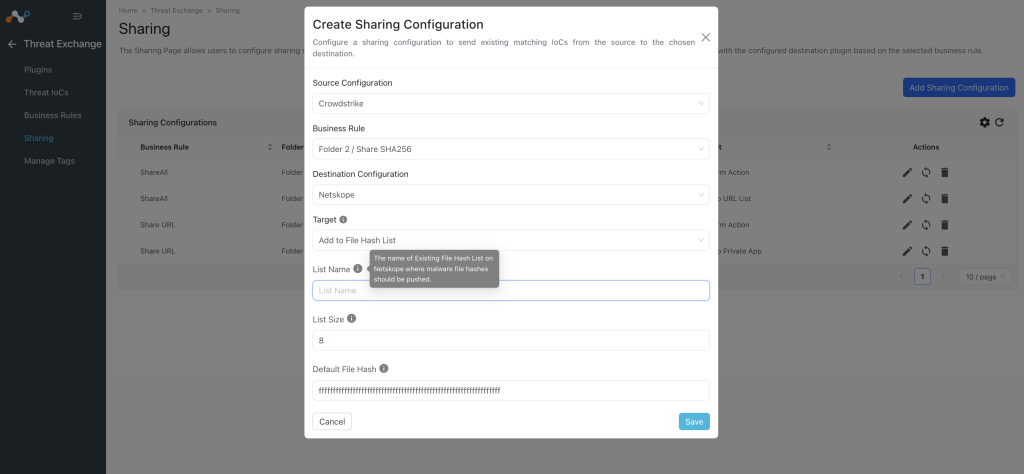Go back using the Threat Exchange arrow
Screen dimensions: 1024x474
click(x=12, y=44)
